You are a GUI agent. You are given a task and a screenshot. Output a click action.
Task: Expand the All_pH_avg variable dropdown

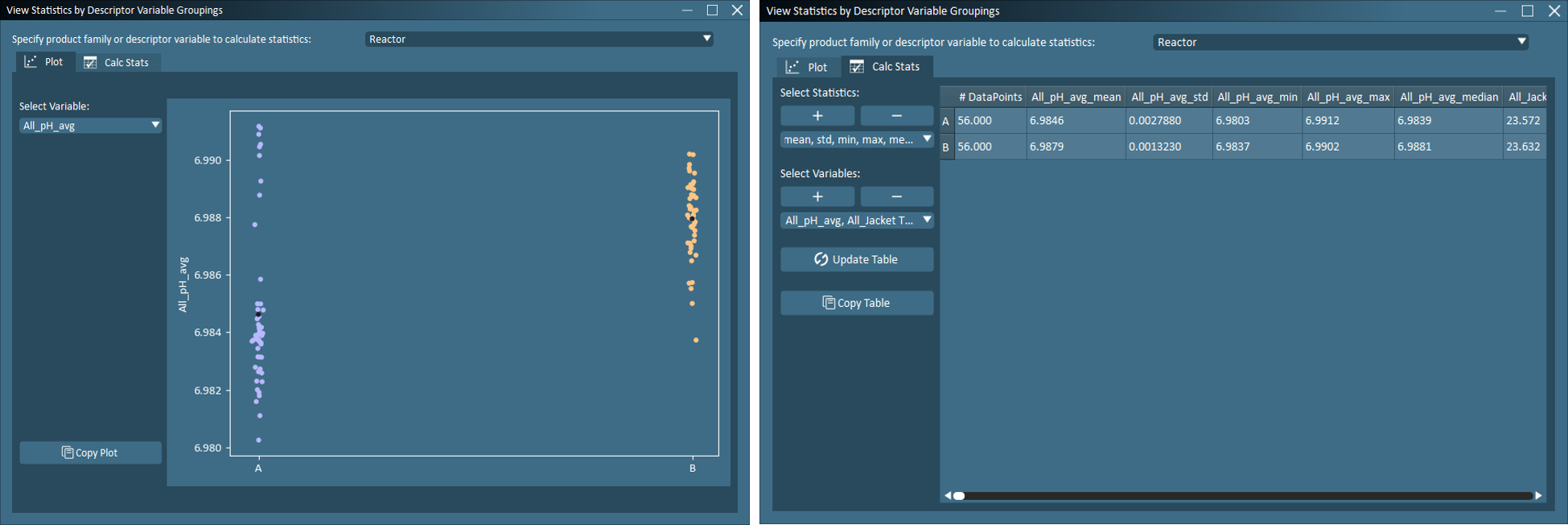[90, 126]
